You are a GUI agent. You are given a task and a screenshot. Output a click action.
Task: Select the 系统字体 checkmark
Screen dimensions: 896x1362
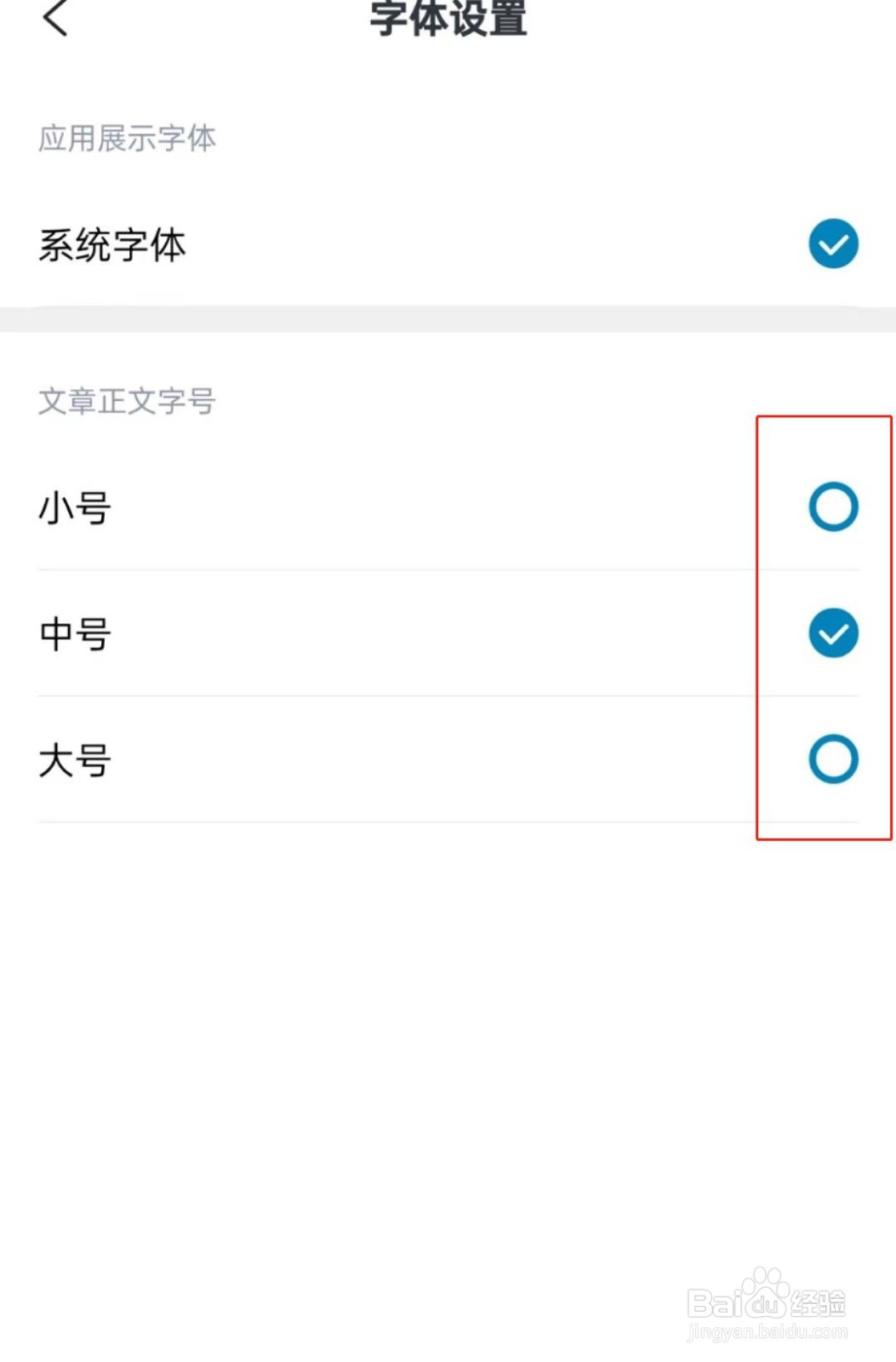click(x=833, y=244)
